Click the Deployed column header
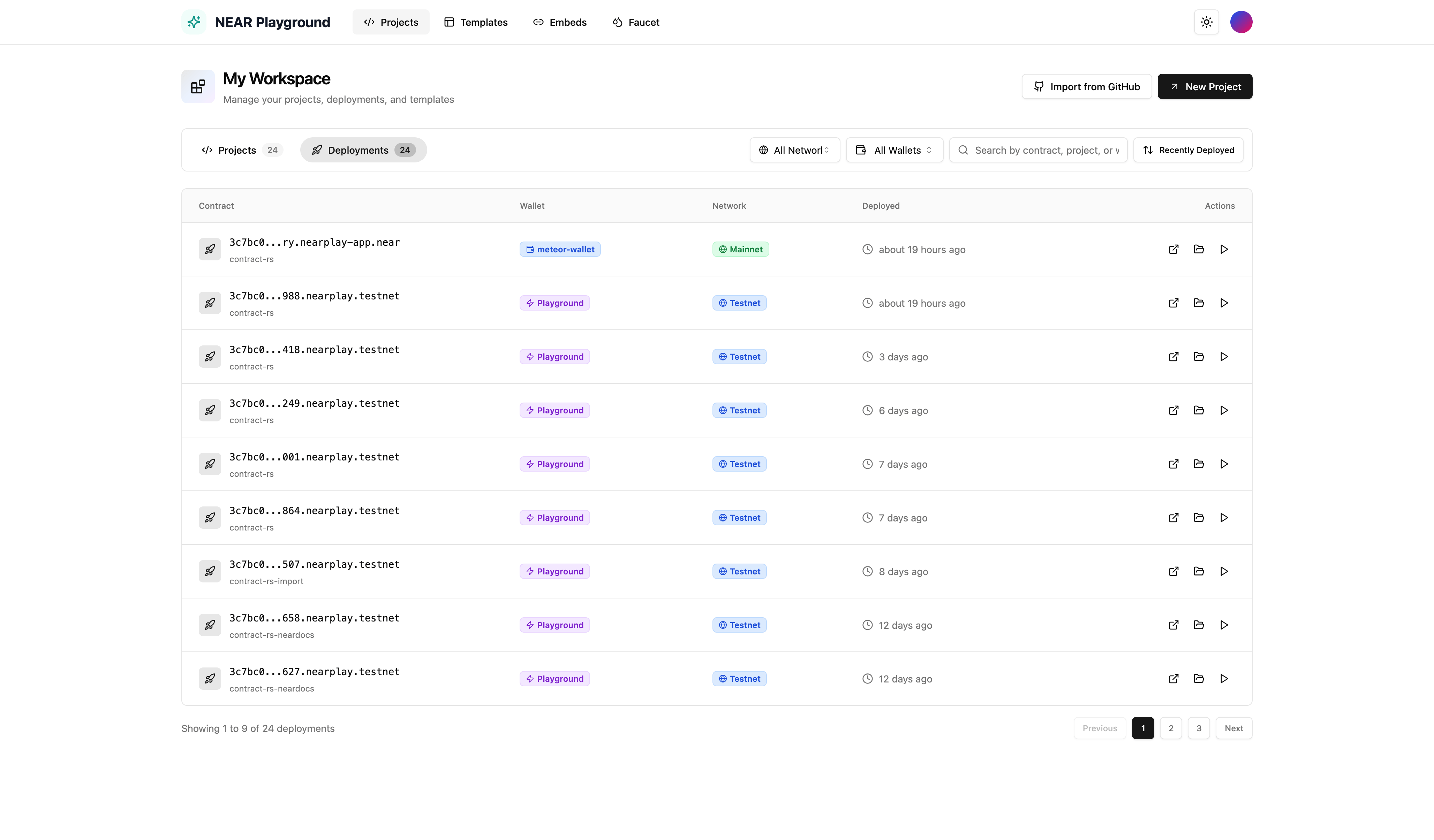 coord(880,206)
